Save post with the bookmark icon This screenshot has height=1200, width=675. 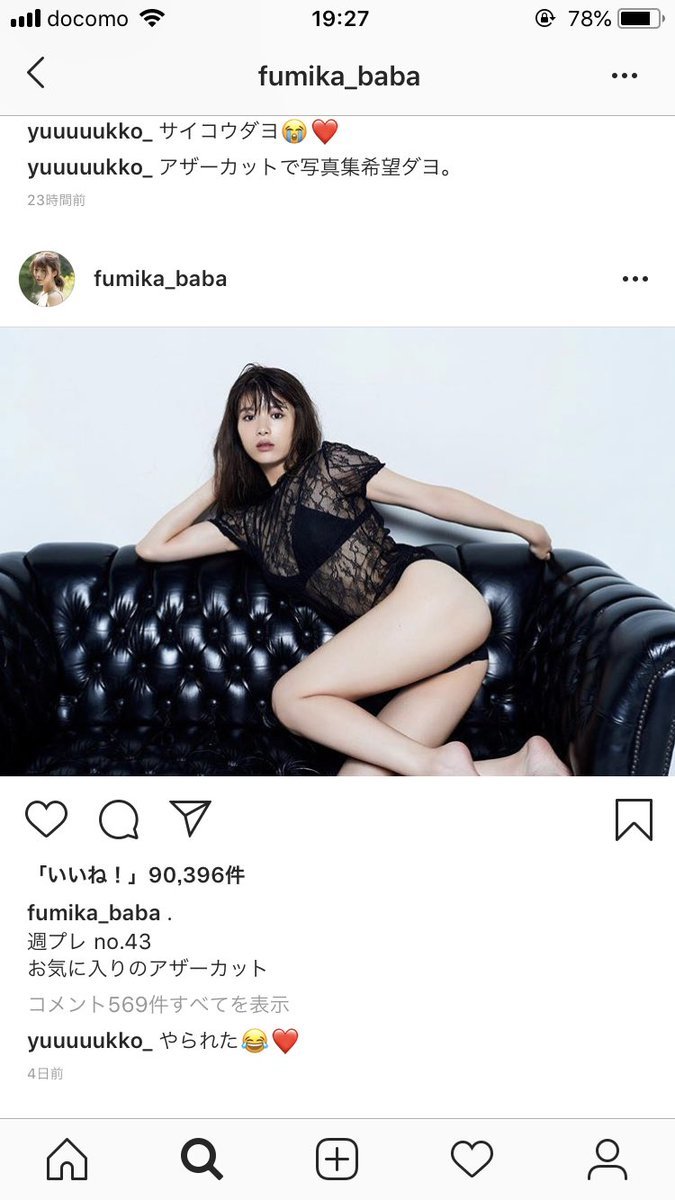coord(633,819)
